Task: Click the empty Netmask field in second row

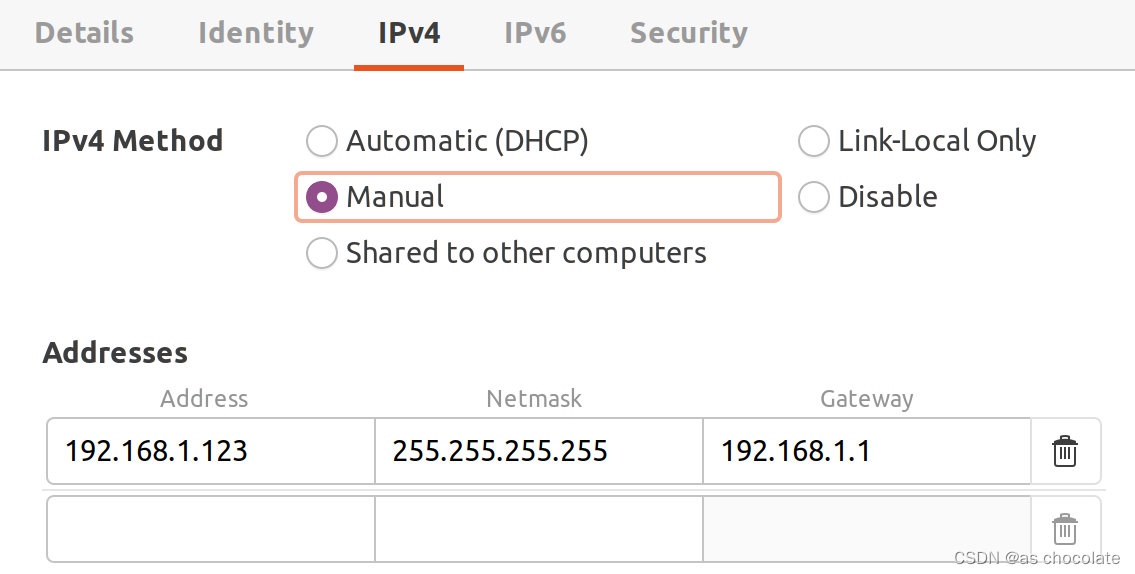Action: (539, 529)
